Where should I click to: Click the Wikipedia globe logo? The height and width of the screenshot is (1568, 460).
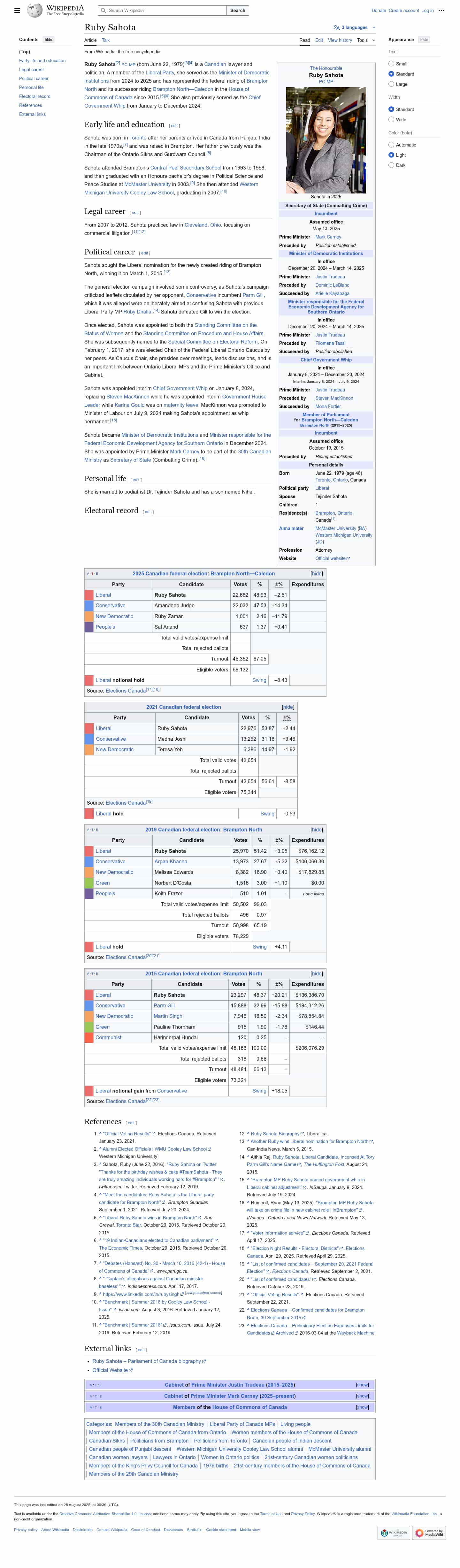pyautogui.click(x=35, y=10)
